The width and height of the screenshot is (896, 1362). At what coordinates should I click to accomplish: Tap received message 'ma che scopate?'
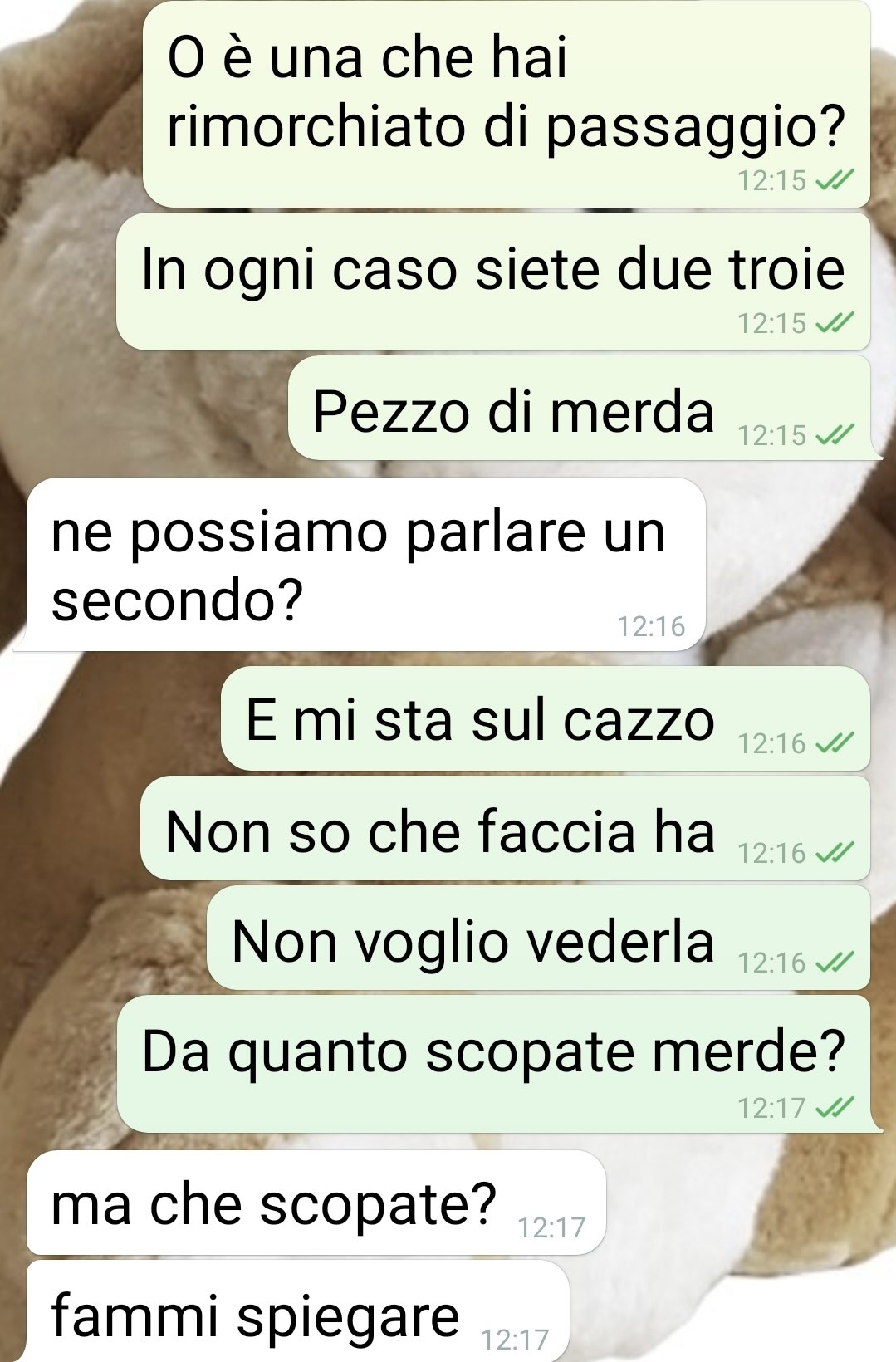(x=316, y=1203)
